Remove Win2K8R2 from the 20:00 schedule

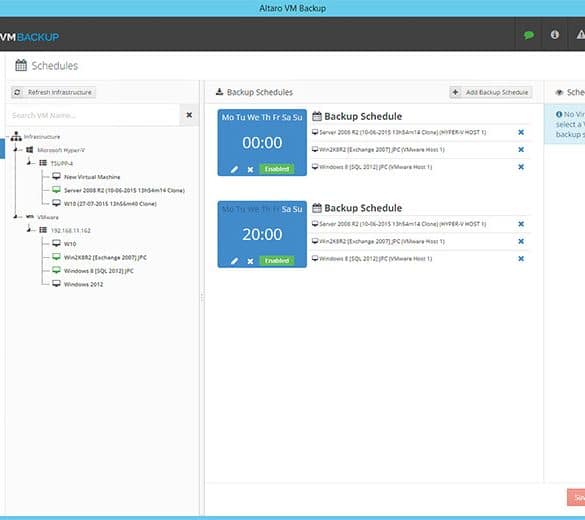(x=521, y=241)
